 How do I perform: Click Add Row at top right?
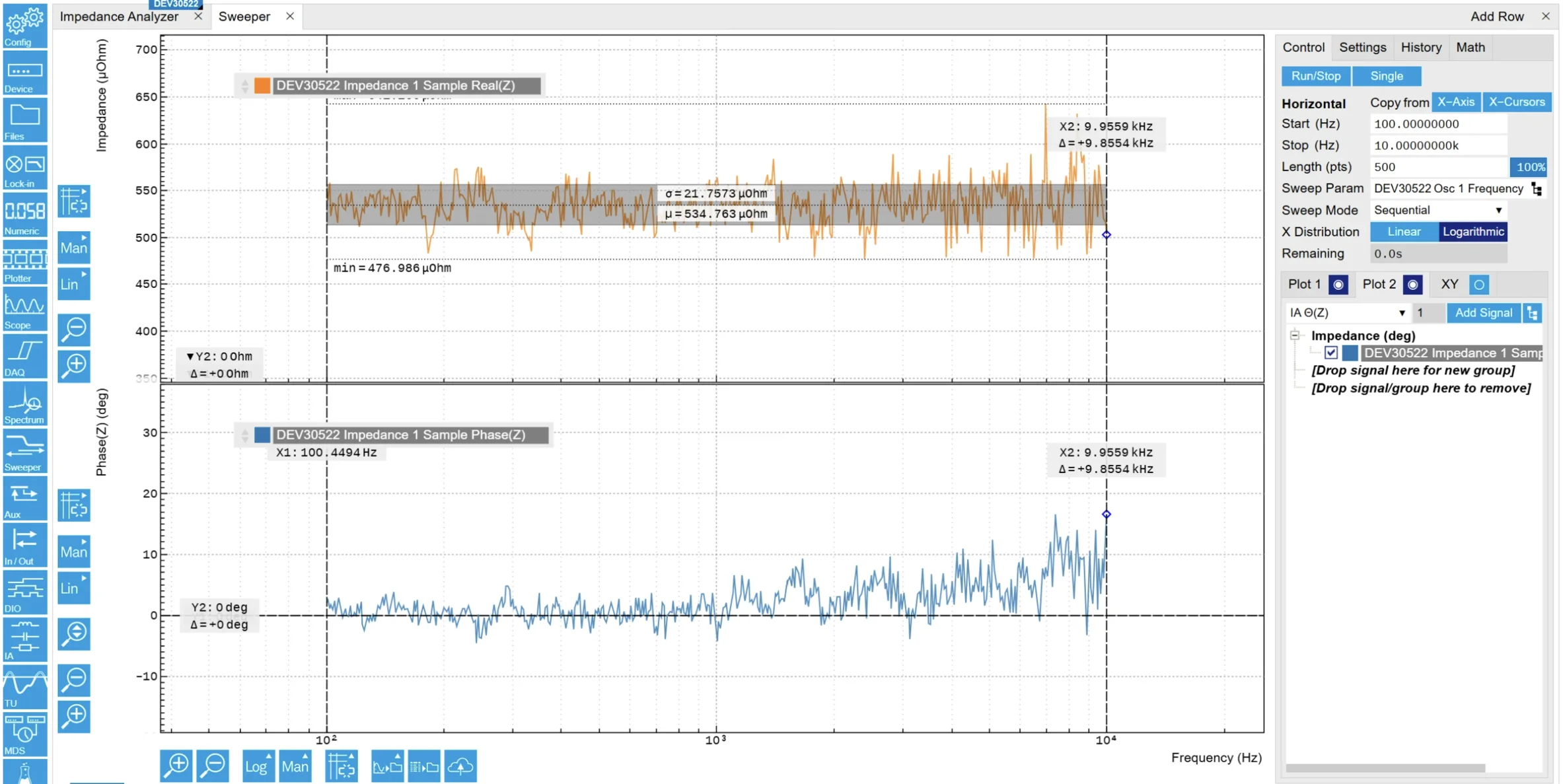(1497, 17)
